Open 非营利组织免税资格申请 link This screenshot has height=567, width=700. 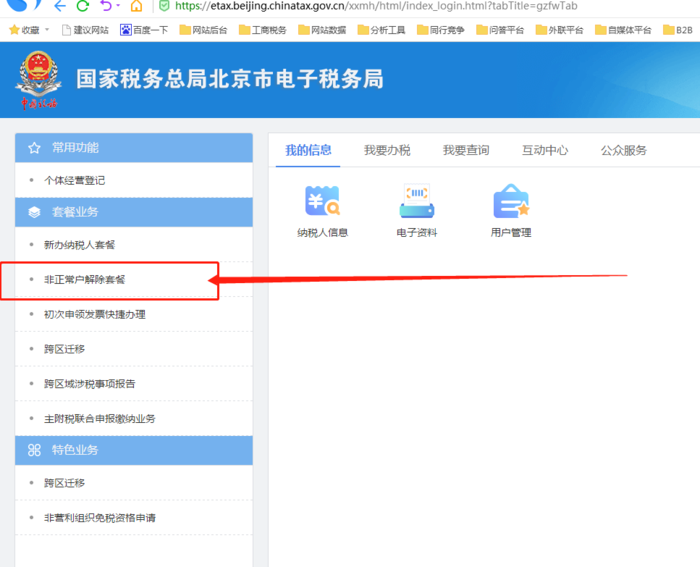click(x=100, y=518)
